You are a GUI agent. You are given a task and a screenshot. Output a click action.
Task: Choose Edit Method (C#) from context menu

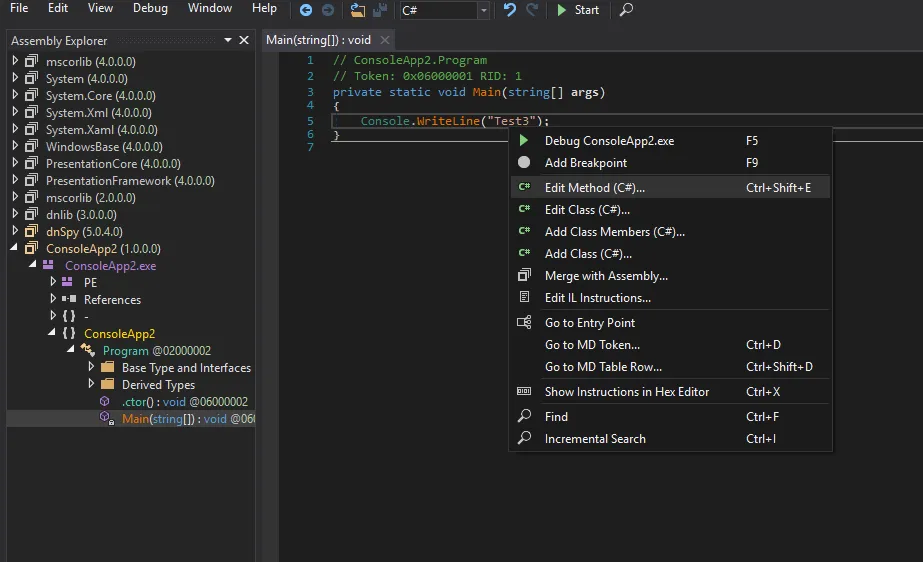(x=595, y=187)
